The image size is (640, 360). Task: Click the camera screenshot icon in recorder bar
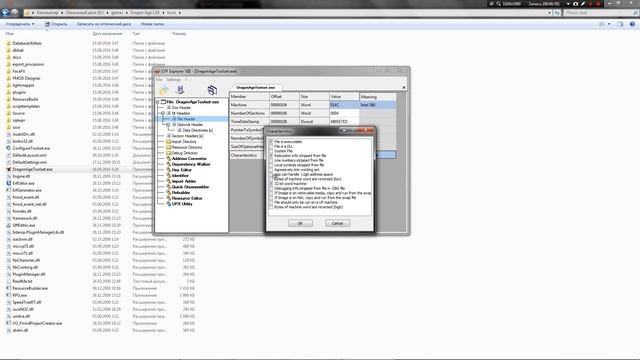click(x=576, y=4)
